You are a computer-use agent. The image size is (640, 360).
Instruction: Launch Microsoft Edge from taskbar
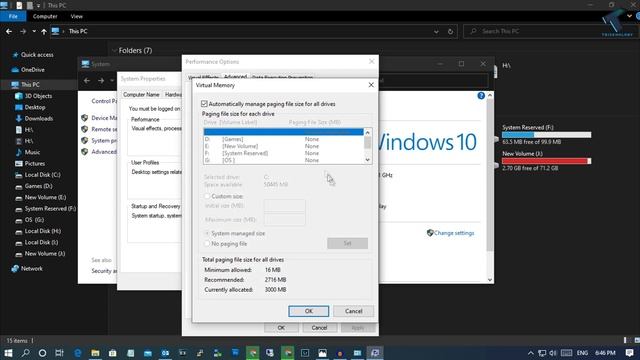pyautogui.click(x=78, y=353)
